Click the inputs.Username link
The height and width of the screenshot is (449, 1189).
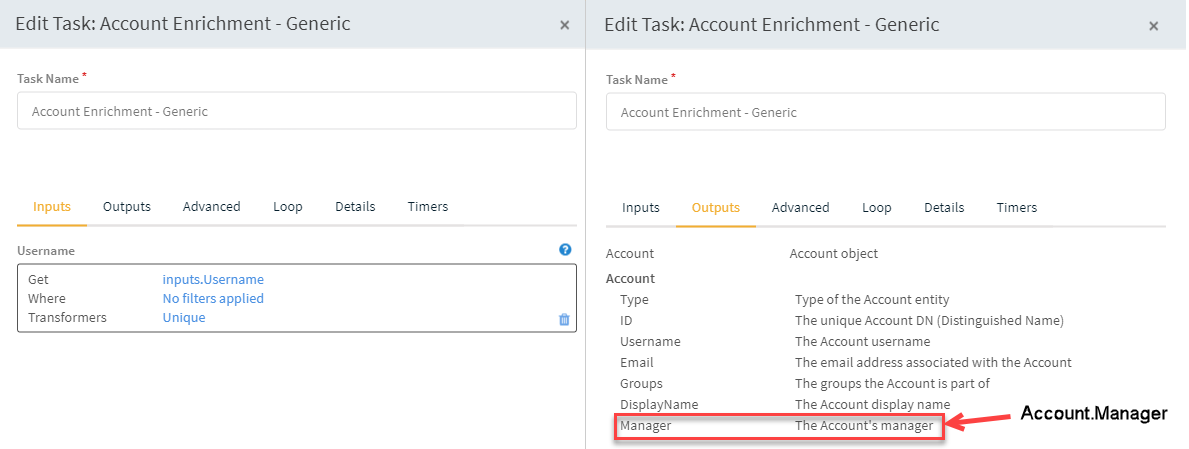coord(213,280)
